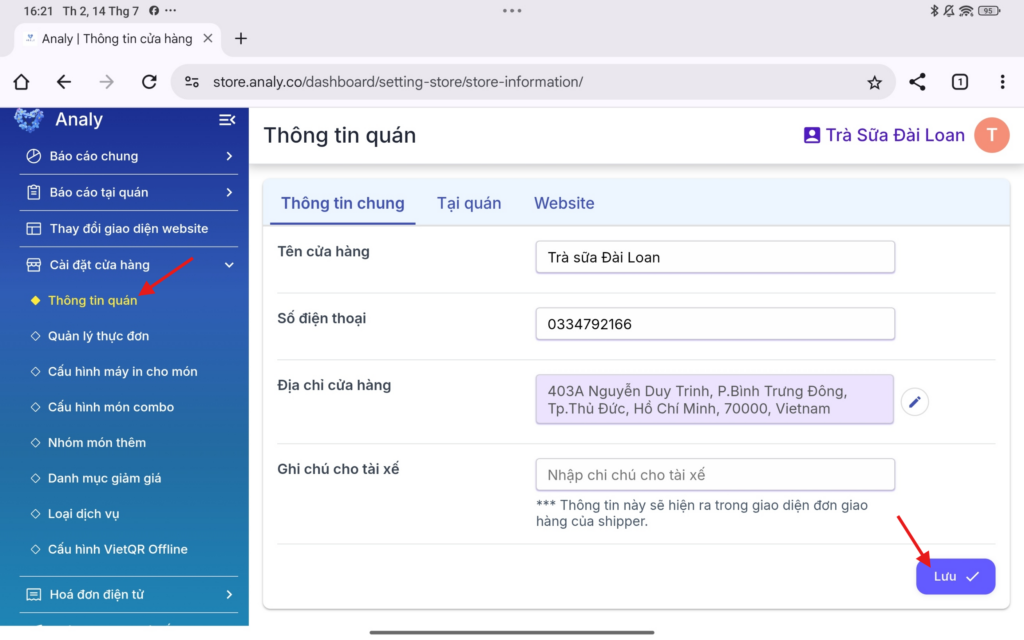
Task: Select Thông tin quán submenu
Action: (x=92, y=300)
